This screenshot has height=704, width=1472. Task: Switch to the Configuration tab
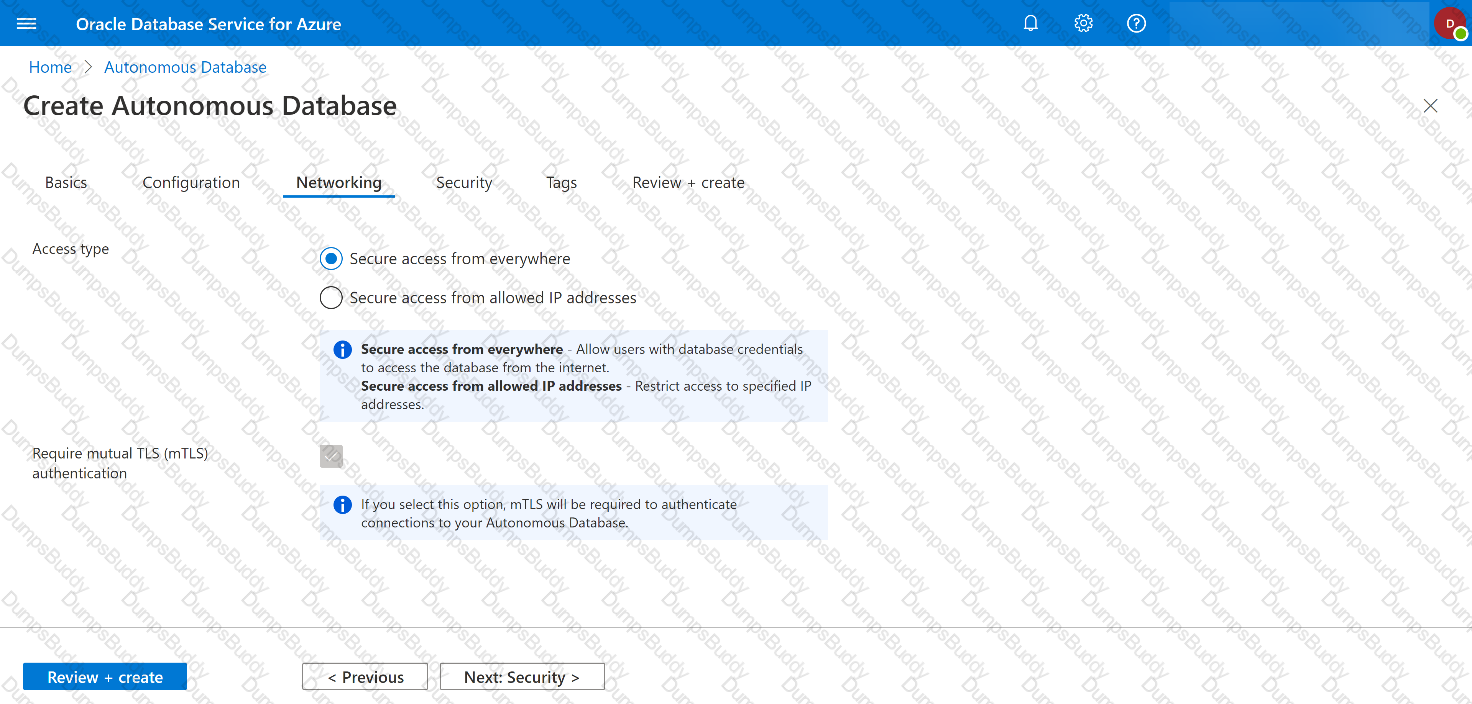pyautogui.click(x=191, y=183)
